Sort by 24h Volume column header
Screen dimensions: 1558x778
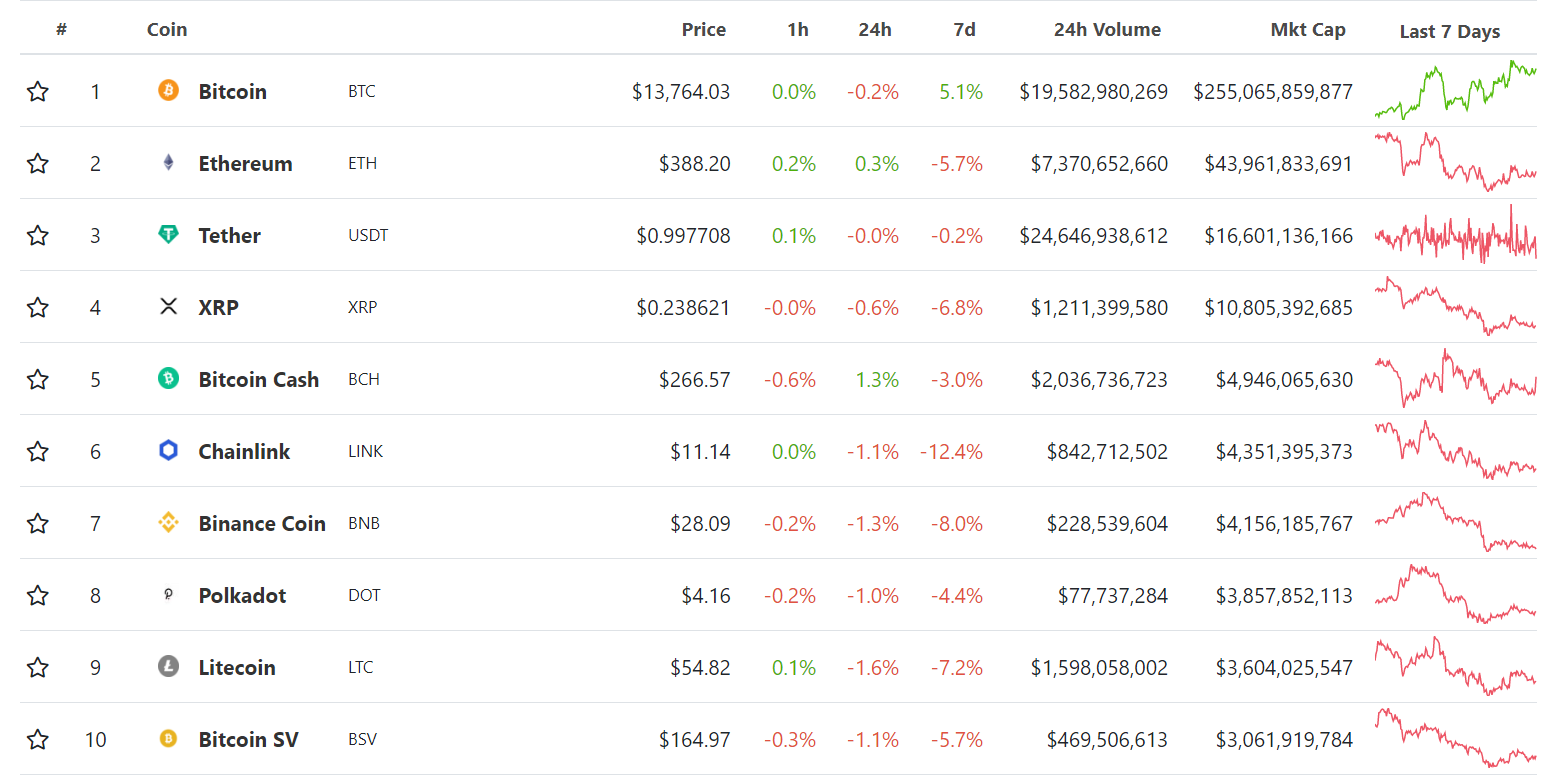1107,30
